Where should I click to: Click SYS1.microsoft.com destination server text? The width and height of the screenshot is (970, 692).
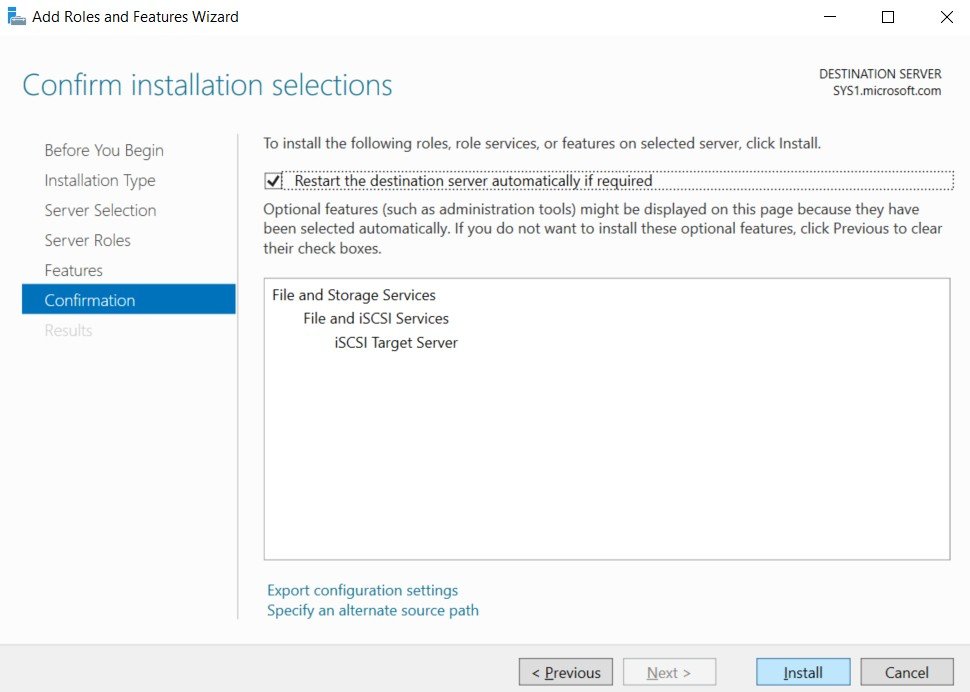point(886,91)
